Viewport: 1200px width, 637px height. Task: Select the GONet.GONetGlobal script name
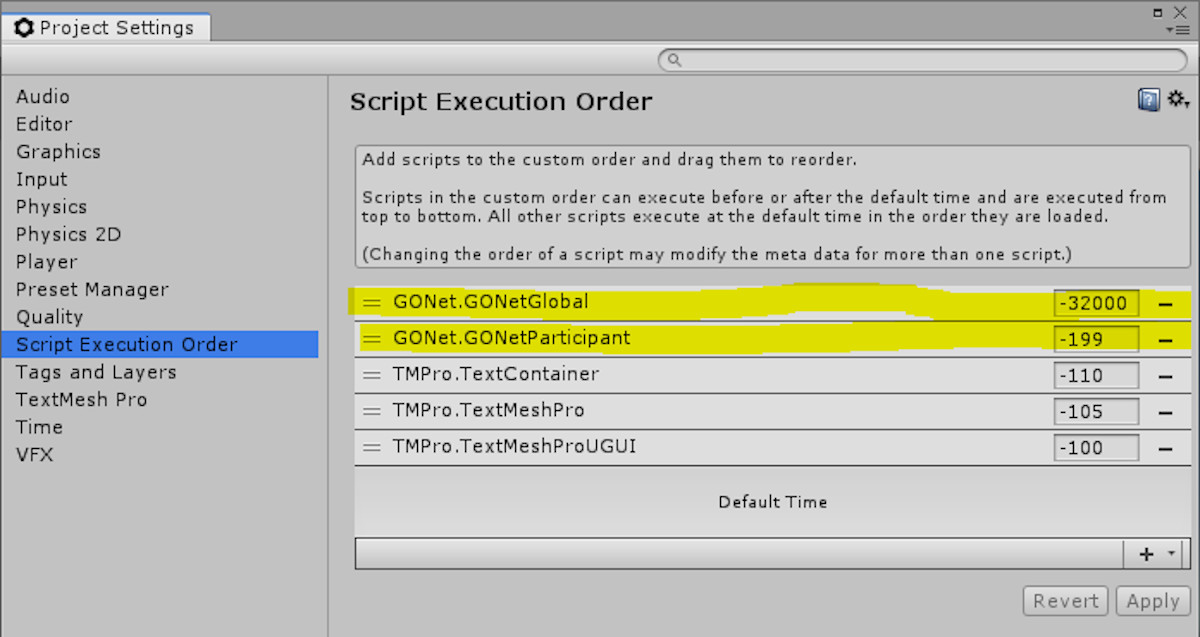pos(491,302)
